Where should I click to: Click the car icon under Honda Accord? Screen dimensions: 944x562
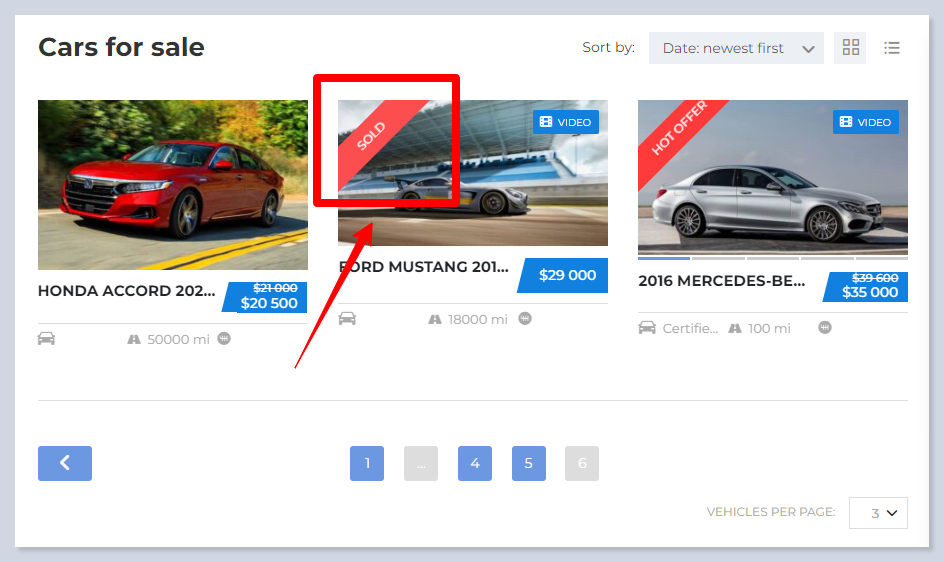tap(46, 339)
